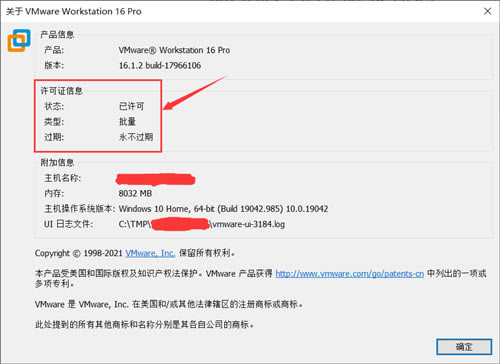
Task: Close the About VMware Workstation dialog
Action: [x=487, y=11]
